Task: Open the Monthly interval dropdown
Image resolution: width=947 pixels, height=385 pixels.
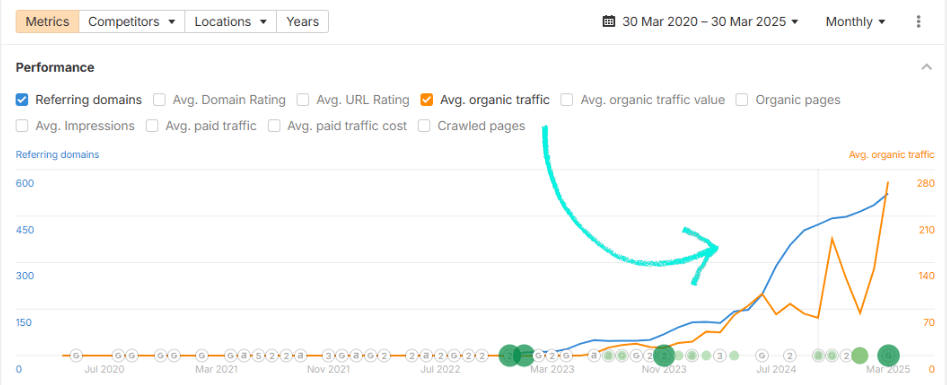Action: click(855, 22)
